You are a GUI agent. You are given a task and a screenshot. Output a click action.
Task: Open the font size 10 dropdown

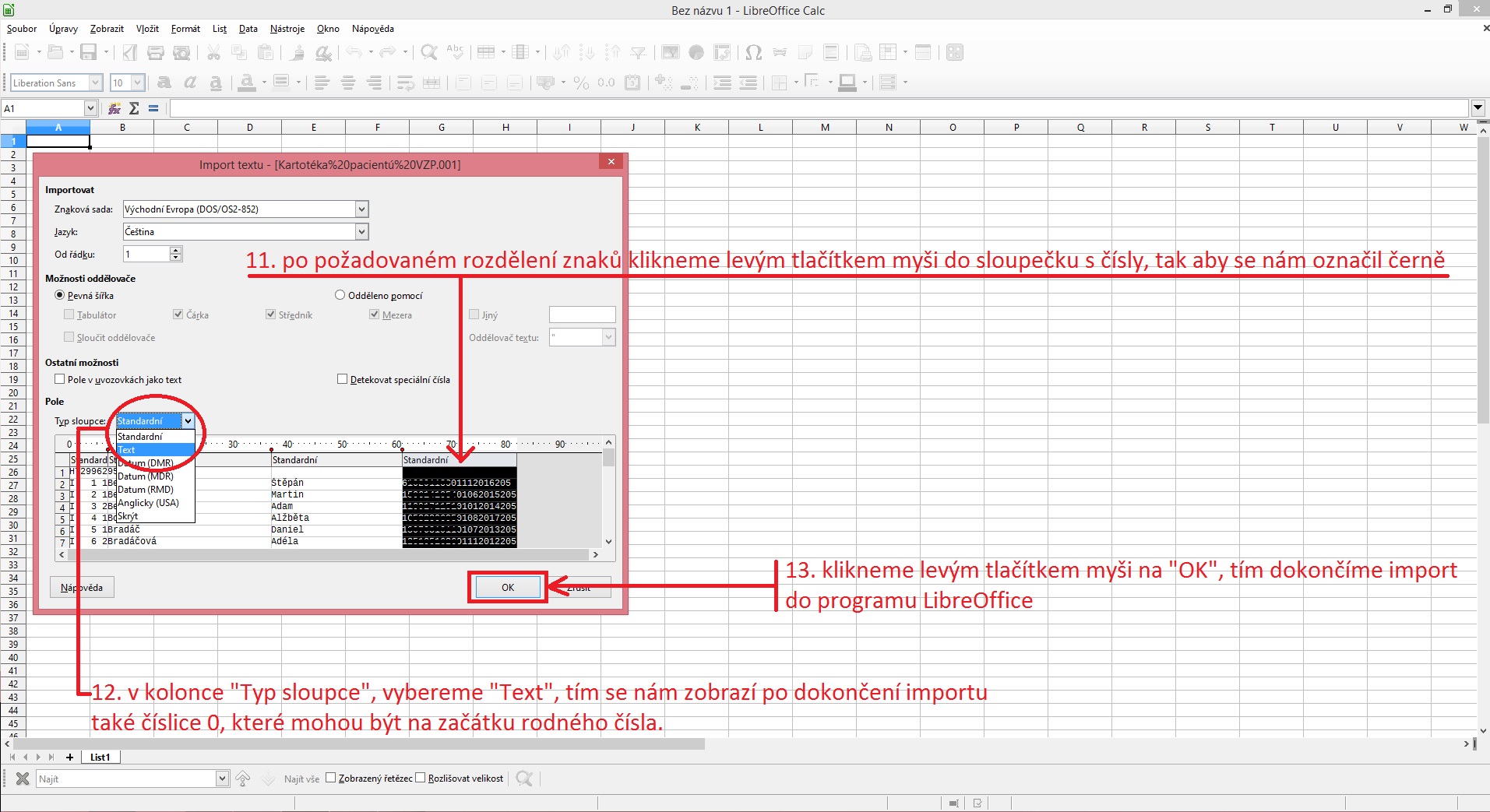pyautogui.click(x=138, y=83)
